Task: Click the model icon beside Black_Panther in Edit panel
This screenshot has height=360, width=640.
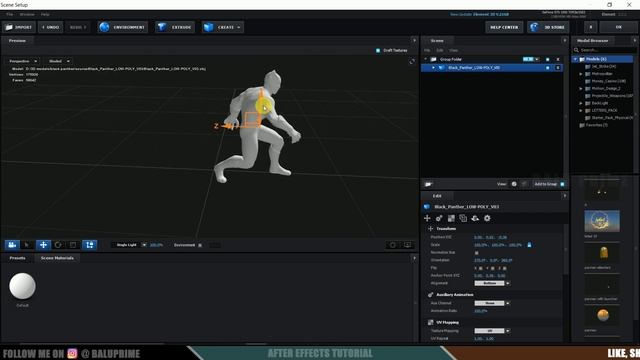Action: point(427,207)
